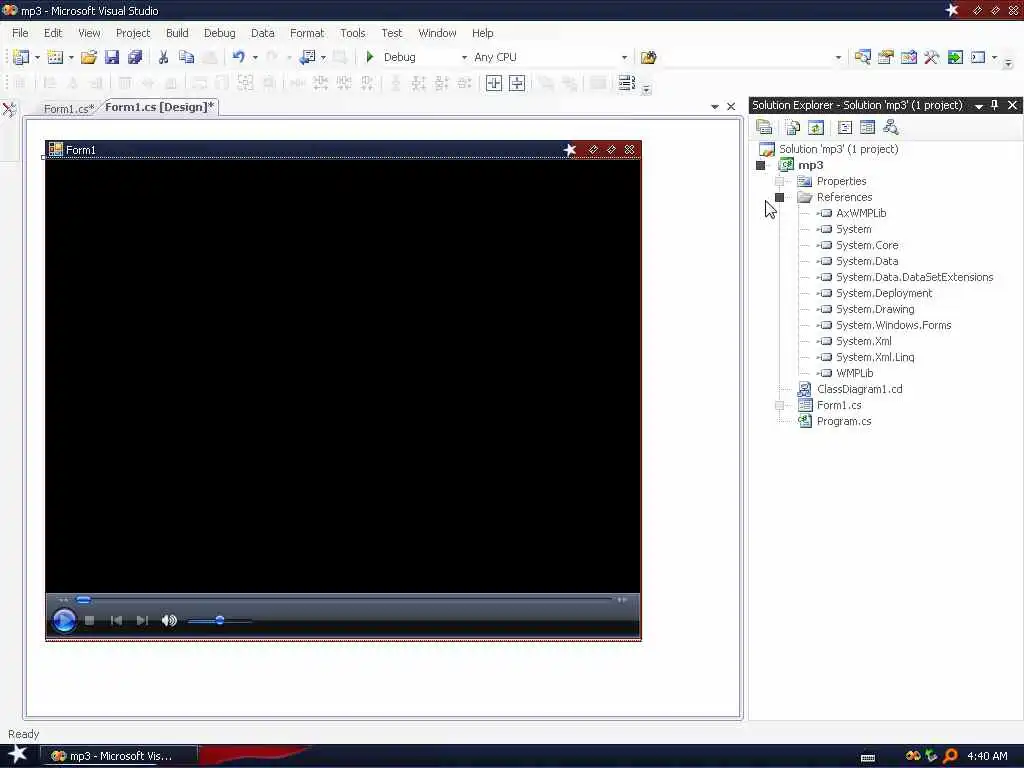Click the media player Next track button
Image resolution: width=1024 pixels, height=768 pixels.
(x=142, y=620)
